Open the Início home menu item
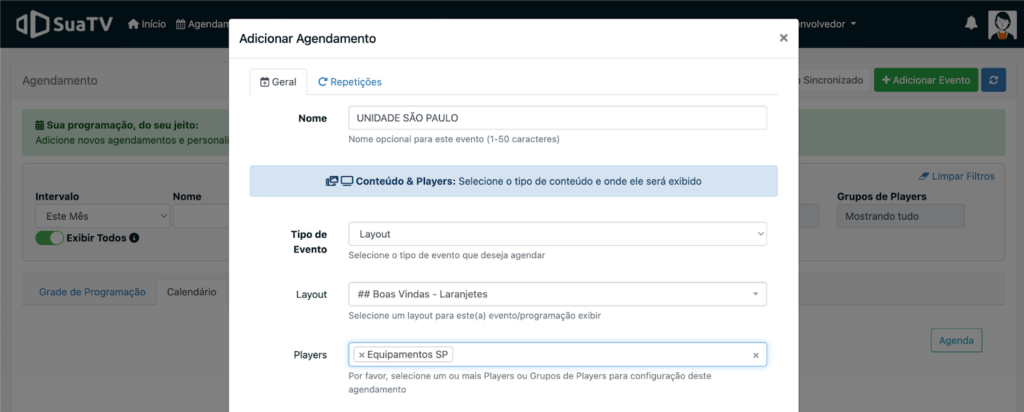The height and width of the screenshot is (412, 1024). (x=146, y=24)
